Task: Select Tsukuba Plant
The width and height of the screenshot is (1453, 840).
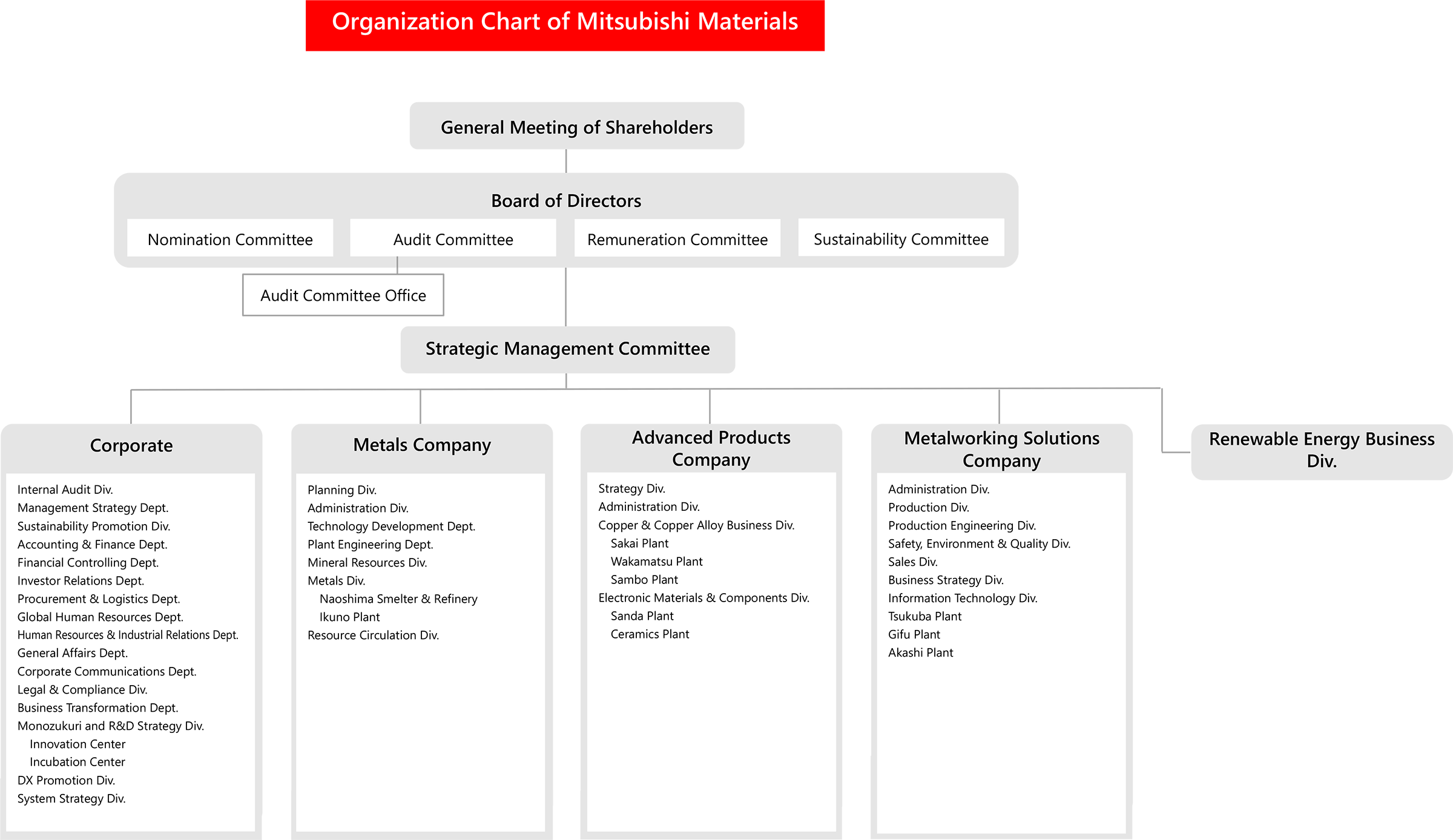Action: pos(925,616)
